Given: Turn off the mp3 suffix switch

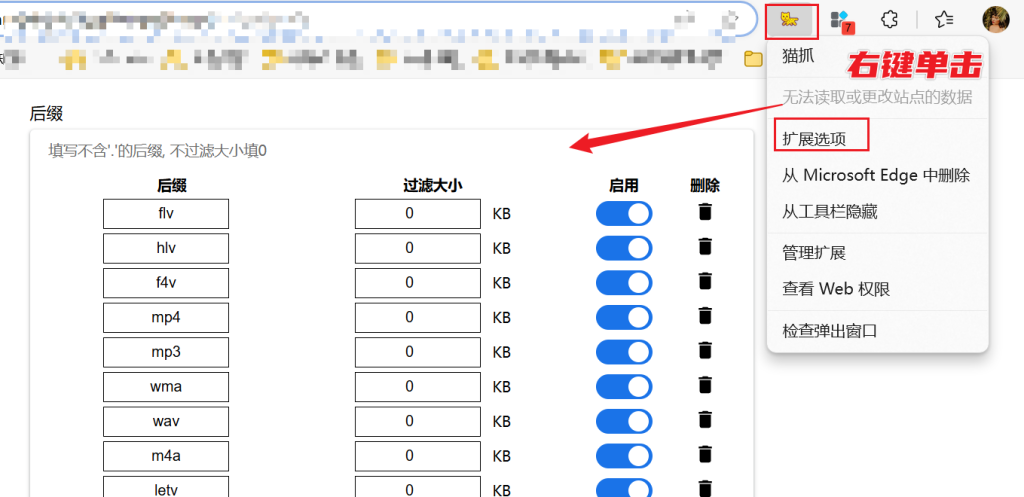Looking at the screenshot, I should click(624, 351).
